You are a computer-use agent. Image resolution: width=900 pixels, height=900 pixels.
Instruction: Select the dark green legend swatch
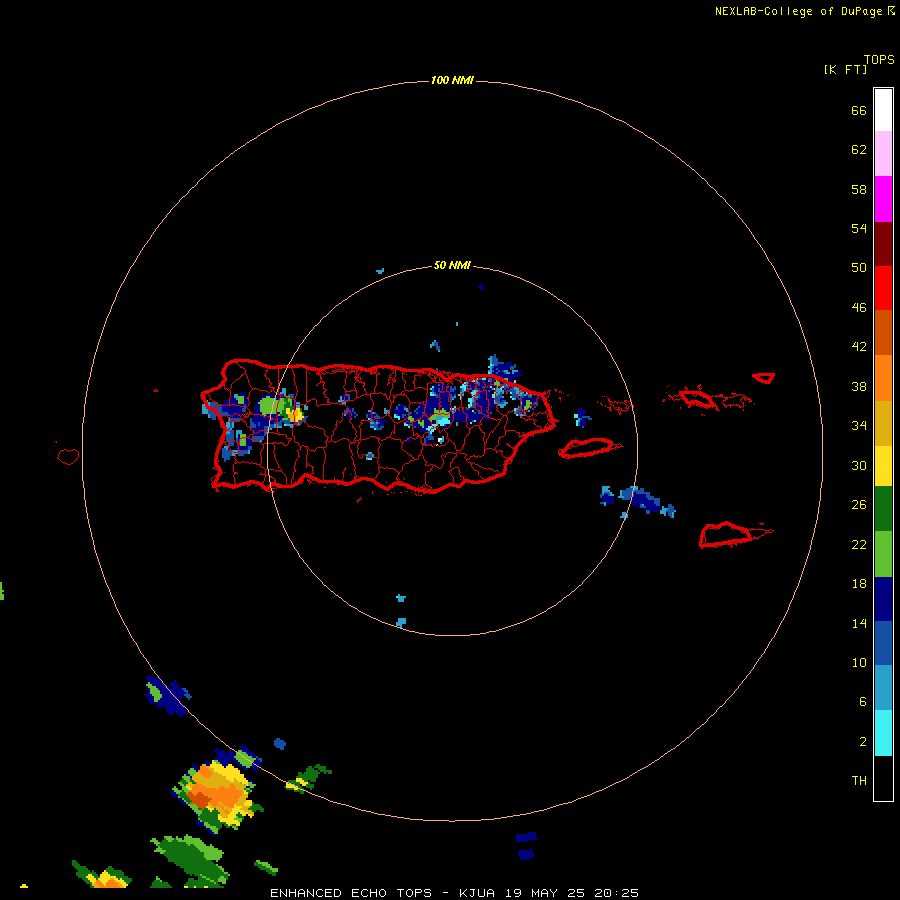[x=883, y=509]
